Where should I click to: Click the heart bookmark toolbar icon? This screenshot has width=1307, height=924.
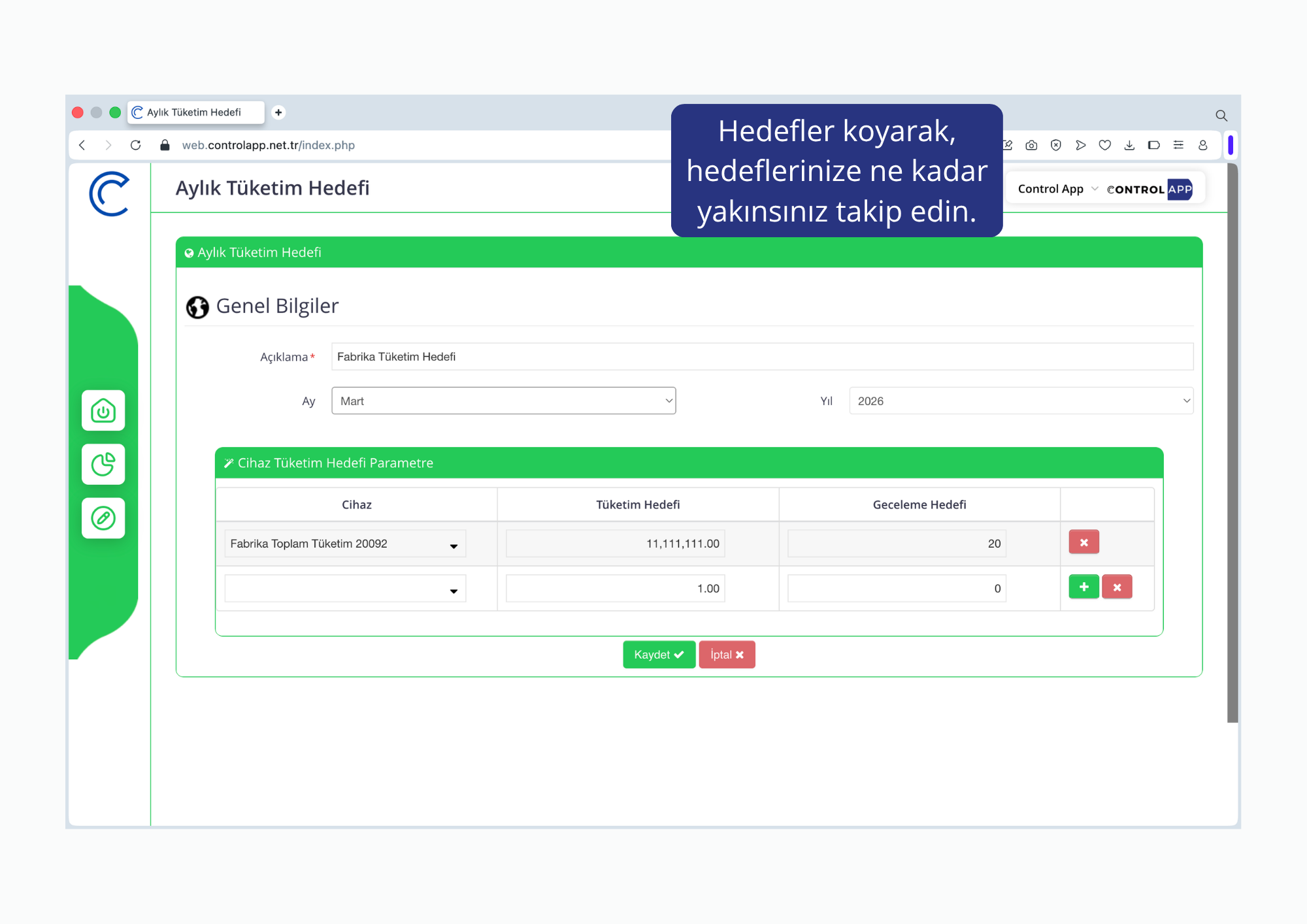point(1105,145)
